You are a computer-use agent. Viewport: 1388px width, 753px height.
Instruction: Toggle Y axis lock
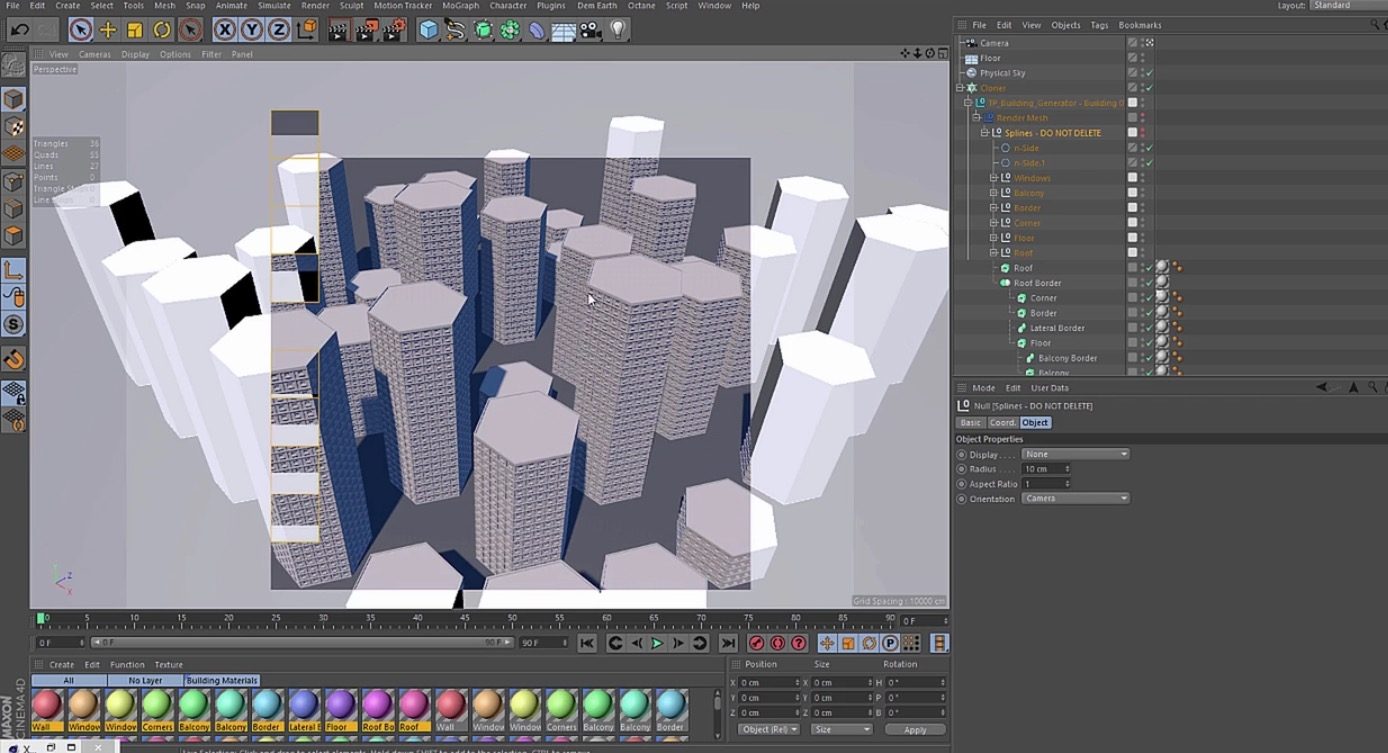(x=251, y=30)
